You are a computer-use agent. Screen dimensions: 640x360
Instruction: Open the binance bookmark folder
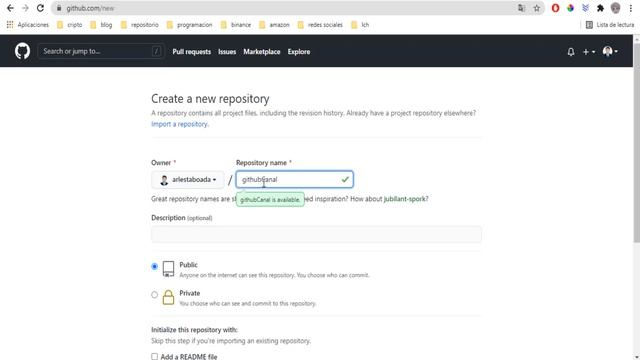pos(236,25)
